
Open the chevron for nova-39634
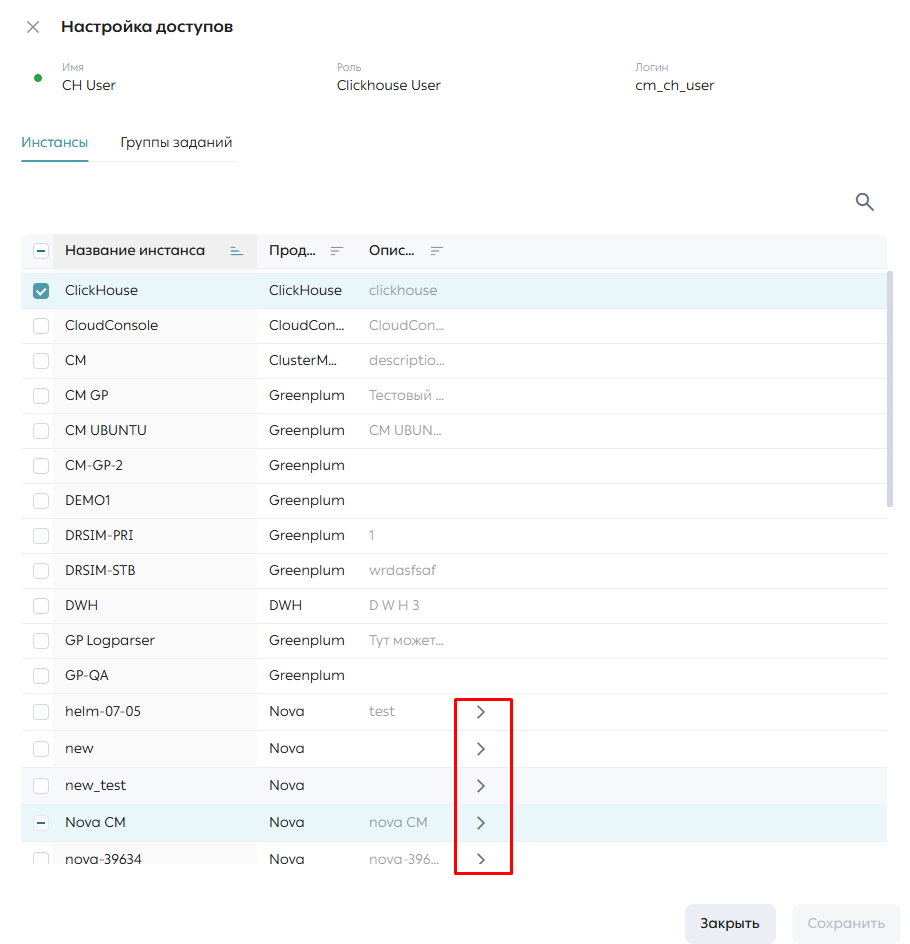coord(480,859)
